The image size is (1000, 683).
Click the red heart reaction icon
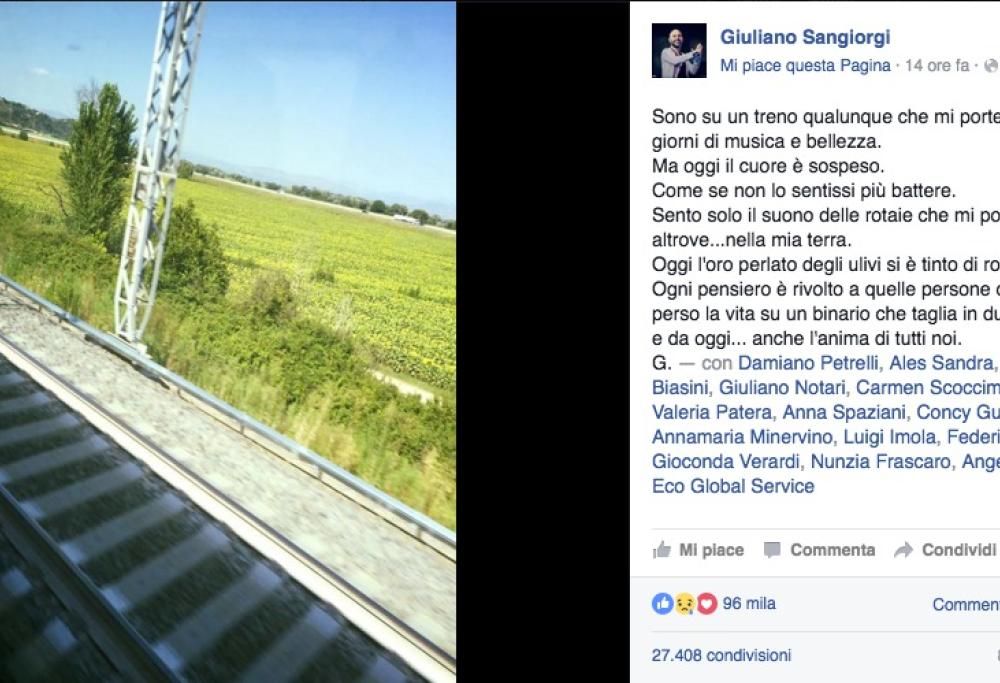pos(707,603)
